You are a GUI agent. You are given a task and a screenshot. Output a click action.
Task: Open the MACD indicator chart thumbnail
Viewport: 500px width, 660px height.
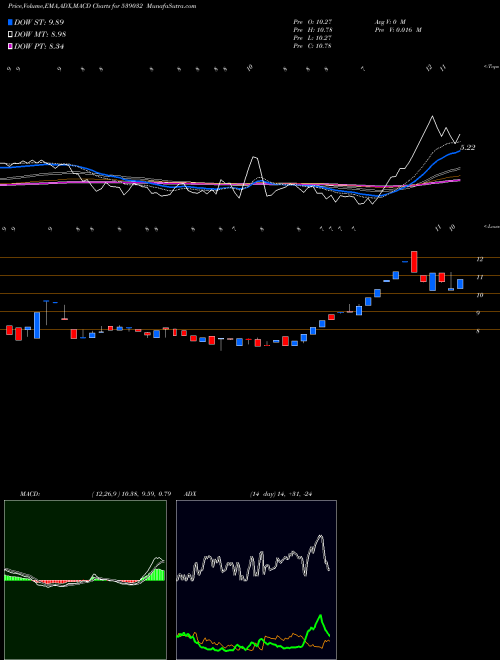click(x=85, y=580)
